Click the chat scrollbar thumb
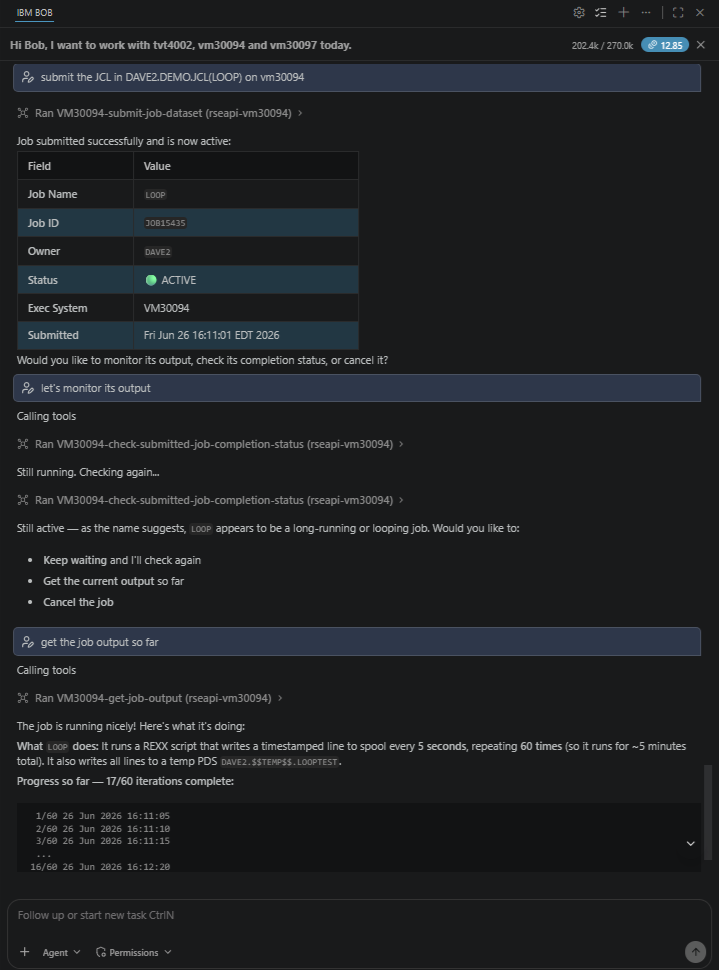This screenshot has height=970, width=719. [x=708, y=812]
